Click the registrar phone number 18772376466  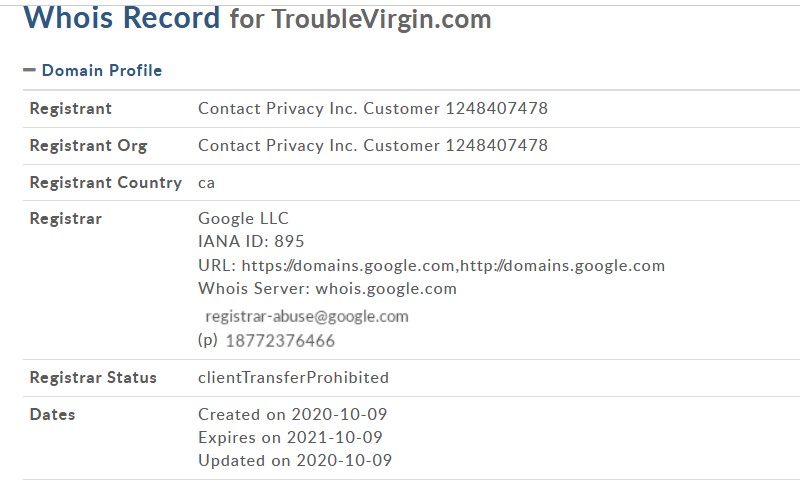point(280,340)
